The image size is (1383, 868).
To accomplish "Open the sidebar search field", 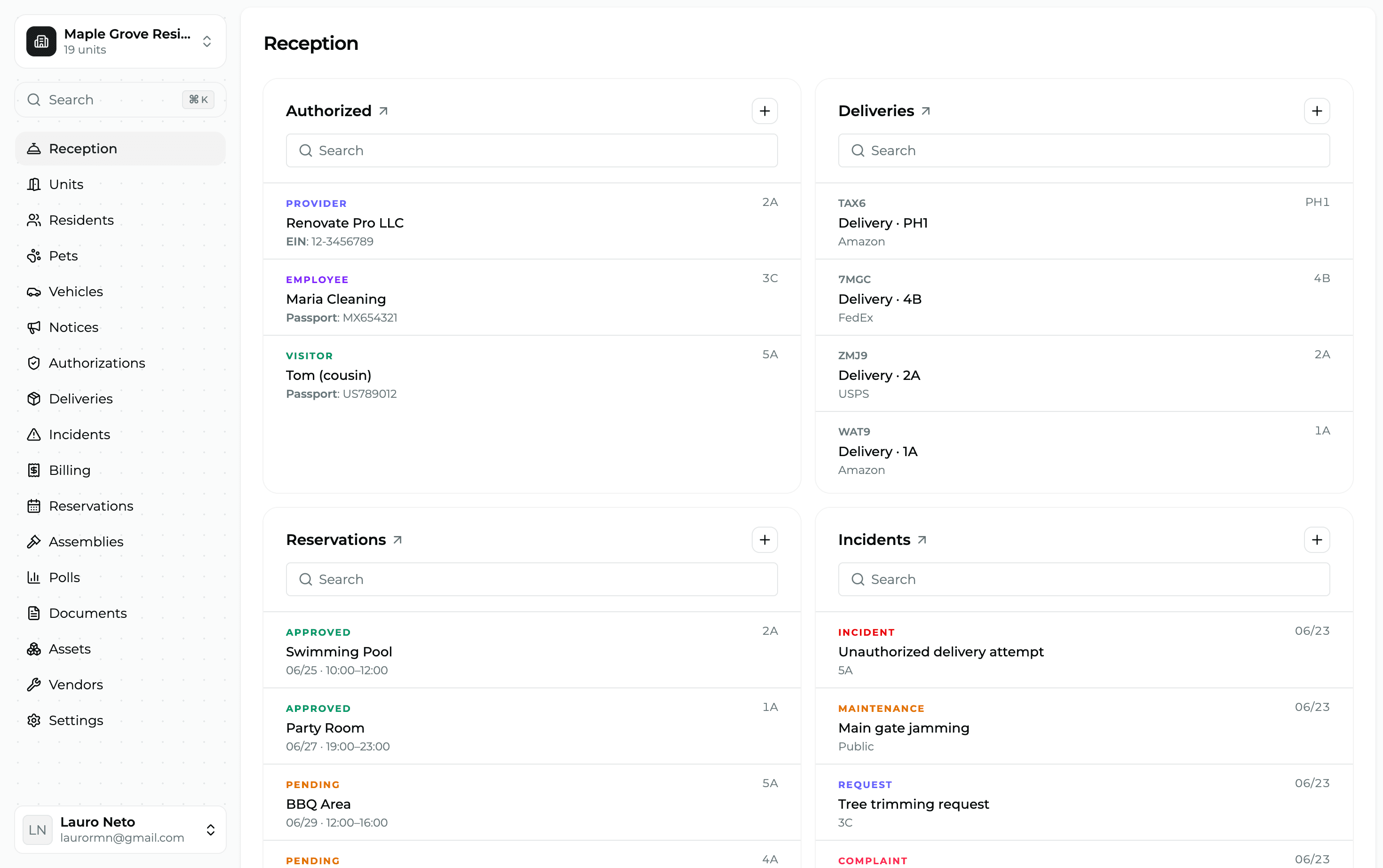I will pyautogui.click(x=120, y=100).
